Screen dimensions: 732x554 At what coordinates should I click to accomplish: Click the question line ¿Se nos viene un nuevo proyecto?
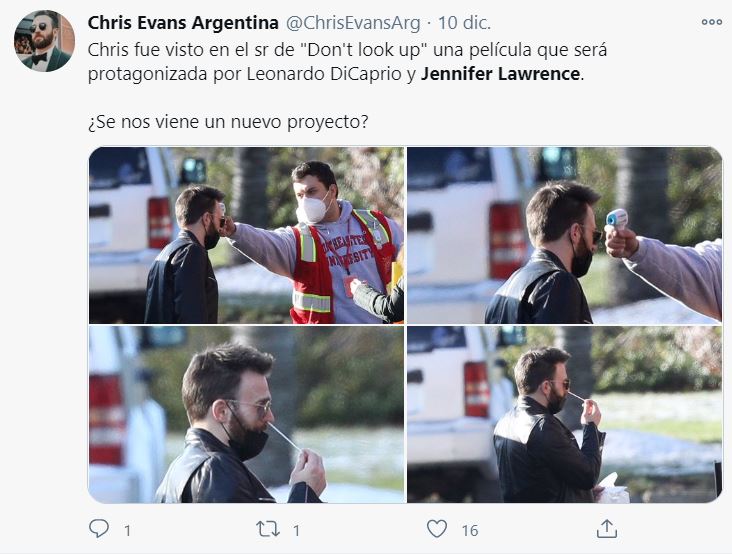pyautogui.click(x=228, y=122)
